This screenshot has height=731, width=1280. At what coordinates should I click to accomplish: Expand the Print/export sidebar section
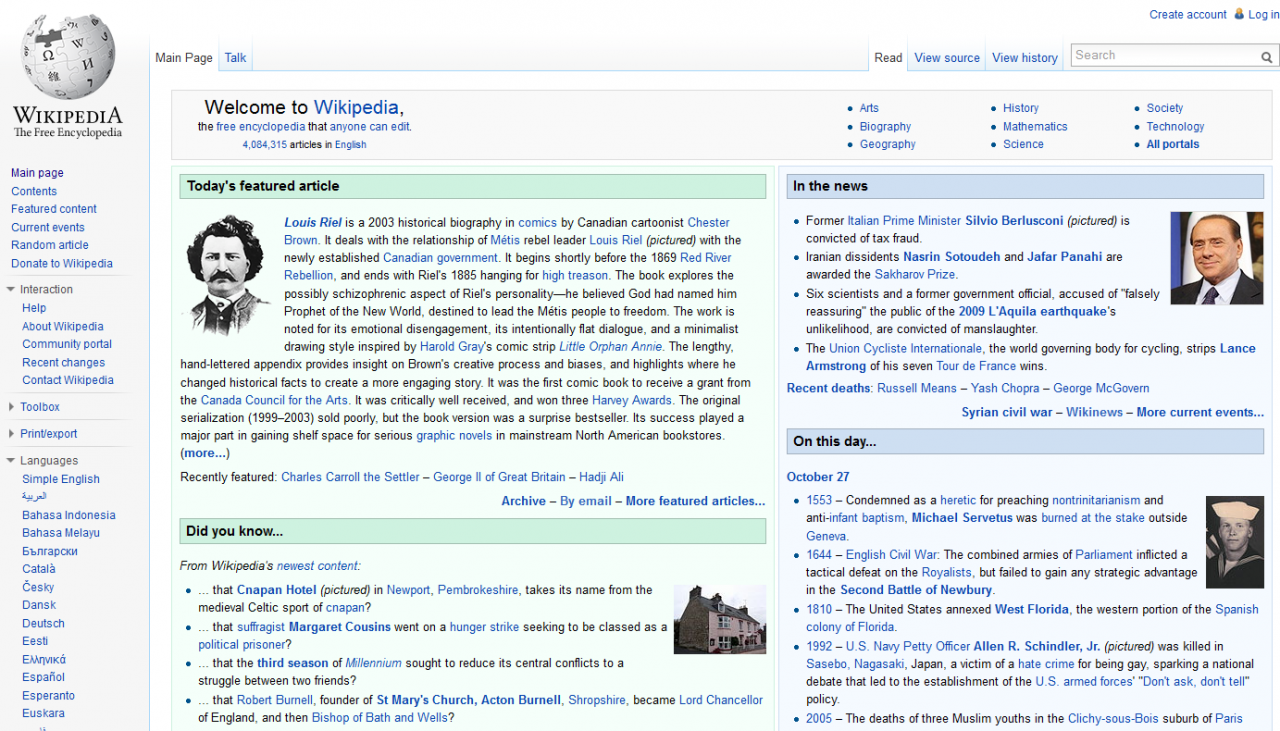(11, 434)
